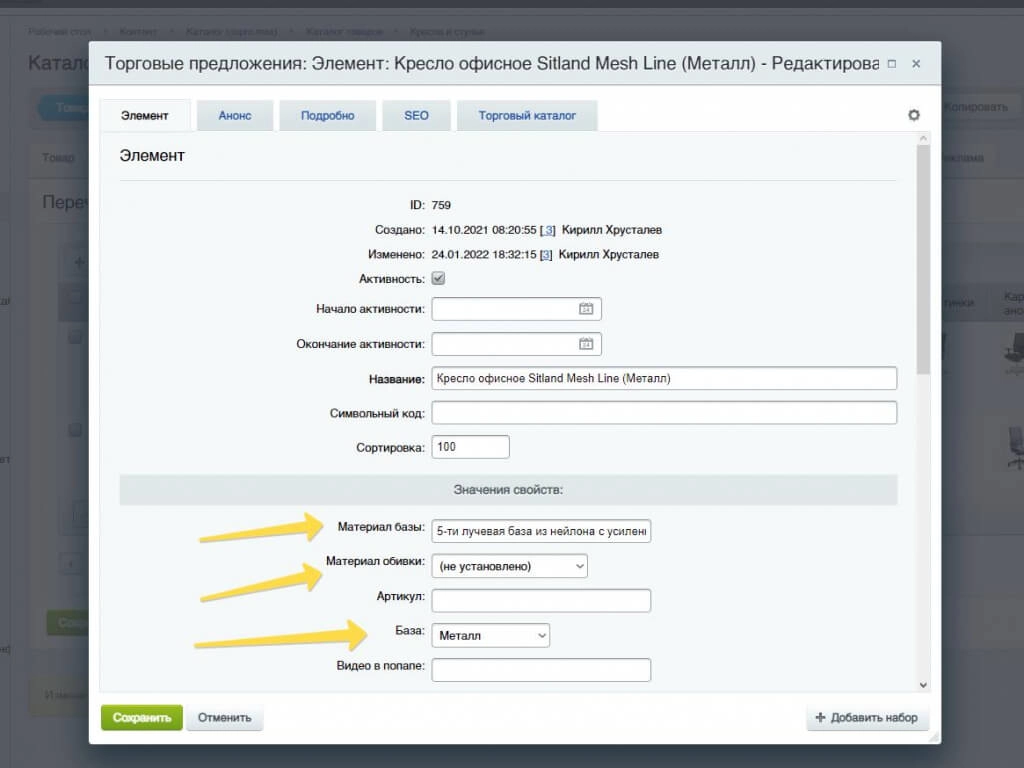
Task: Toggle the Активность checkbox
Action: [x=438, y=278]
